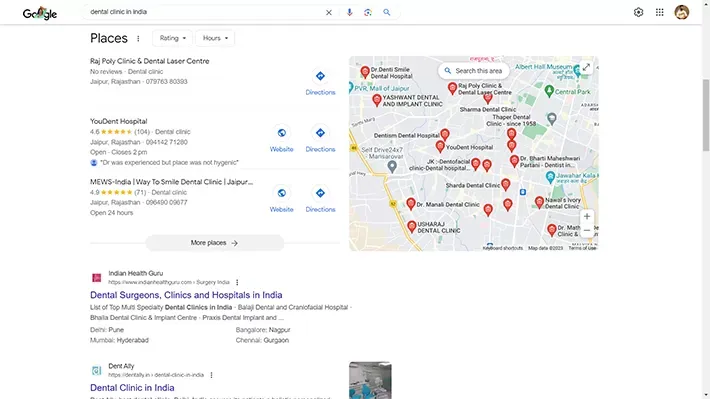Expand the Hours filter dropdown
The image size is (710, 399).
[215, 38]
